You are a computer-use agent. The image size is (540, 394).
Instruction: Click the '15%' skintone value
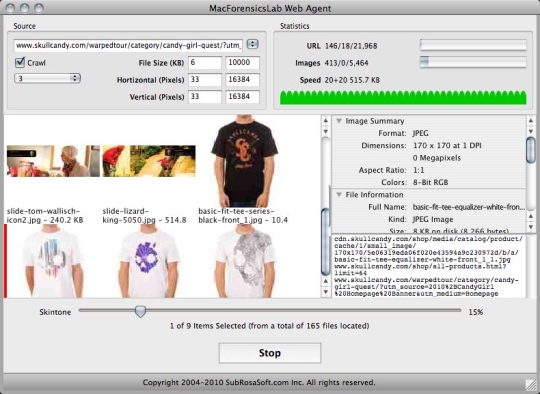[476, 312]
